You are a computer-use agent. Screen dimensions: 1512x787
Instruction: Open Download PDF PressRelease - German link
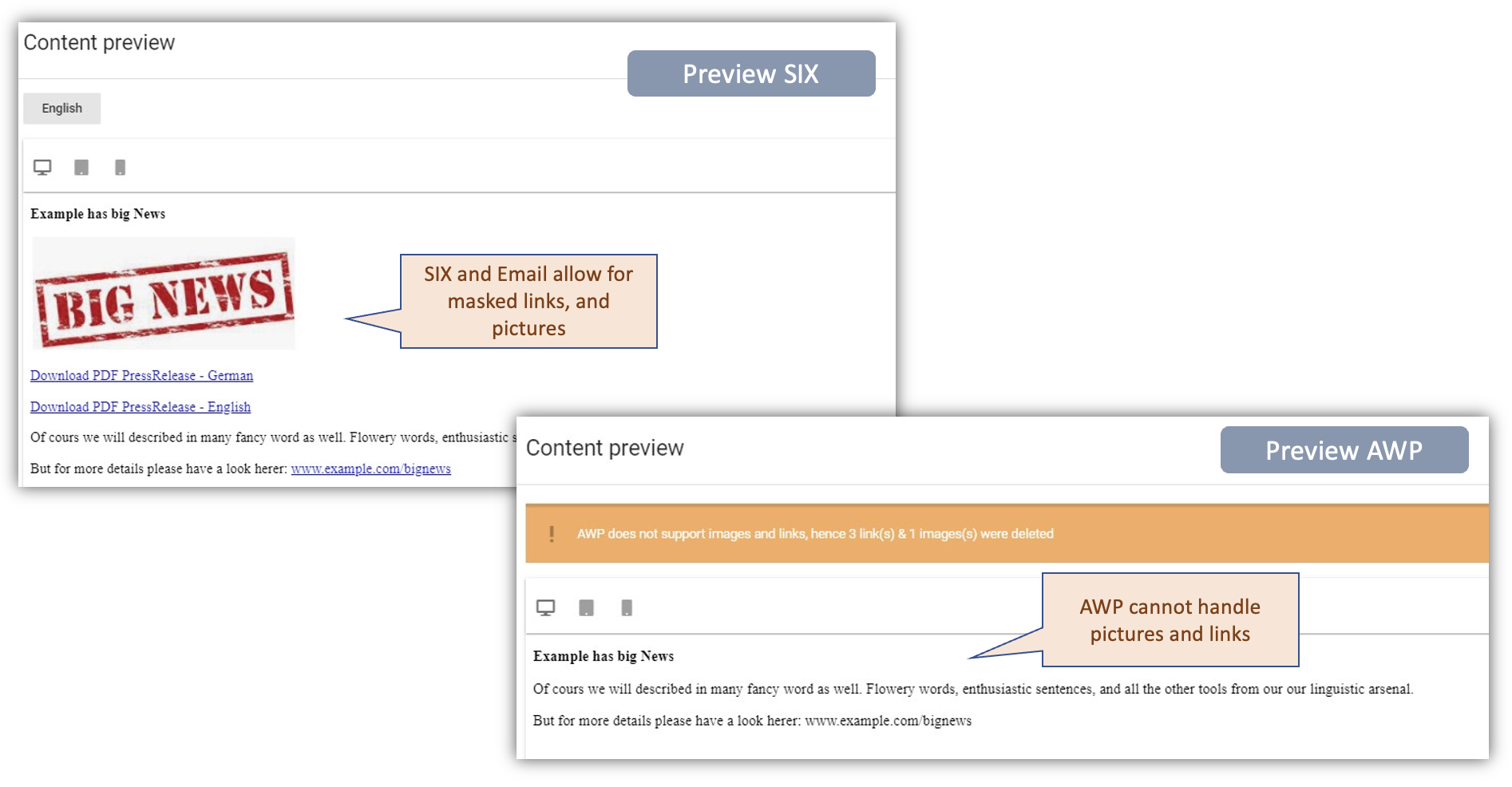[x=141, y=375]
